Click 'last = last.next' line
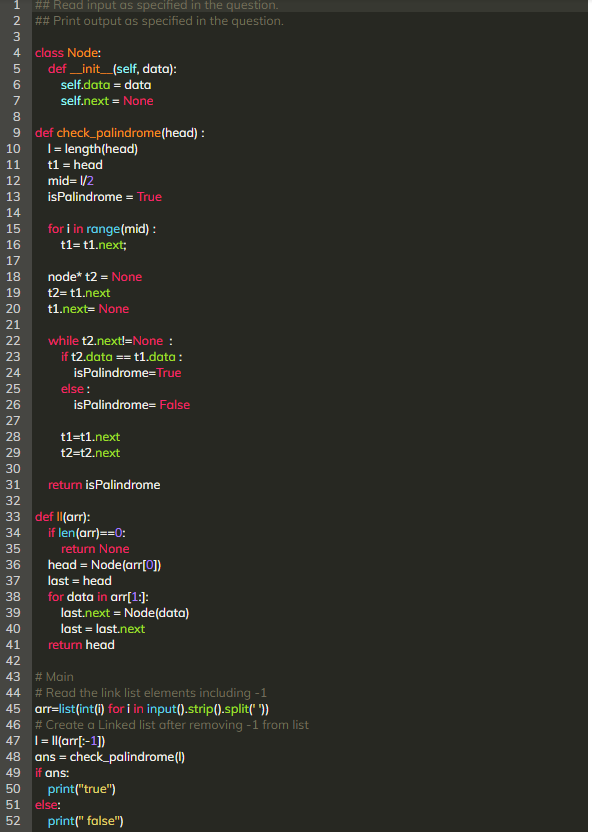Screen dimensions: 592x832 pos(103,629)
